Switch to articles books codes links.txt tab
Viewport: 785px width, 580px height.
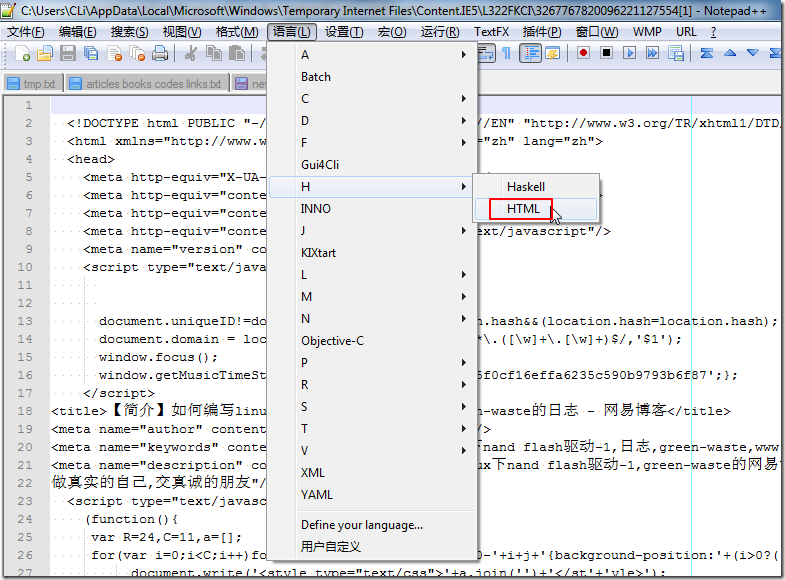147,84
